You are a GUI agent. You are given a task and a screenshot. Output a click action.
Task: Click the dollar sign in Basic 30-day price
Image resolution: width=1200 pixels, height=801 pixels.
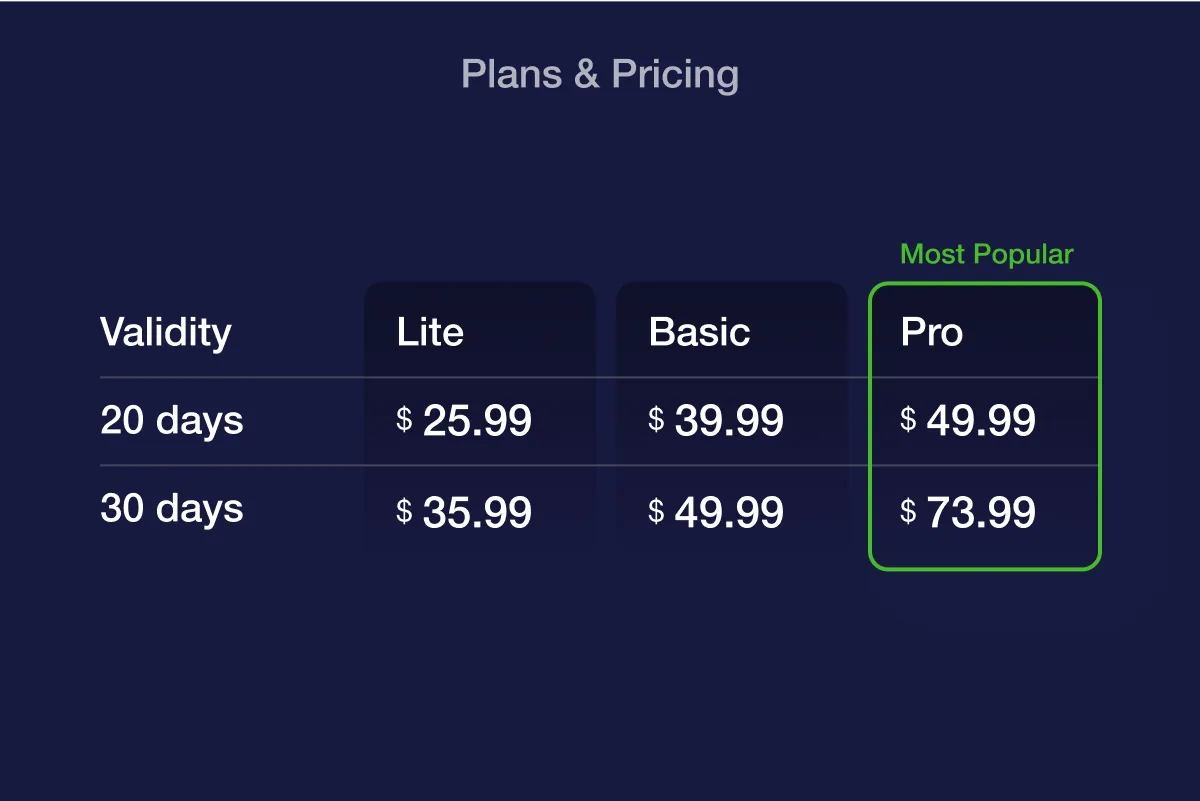pyautogui.click(x=656, y=511)
